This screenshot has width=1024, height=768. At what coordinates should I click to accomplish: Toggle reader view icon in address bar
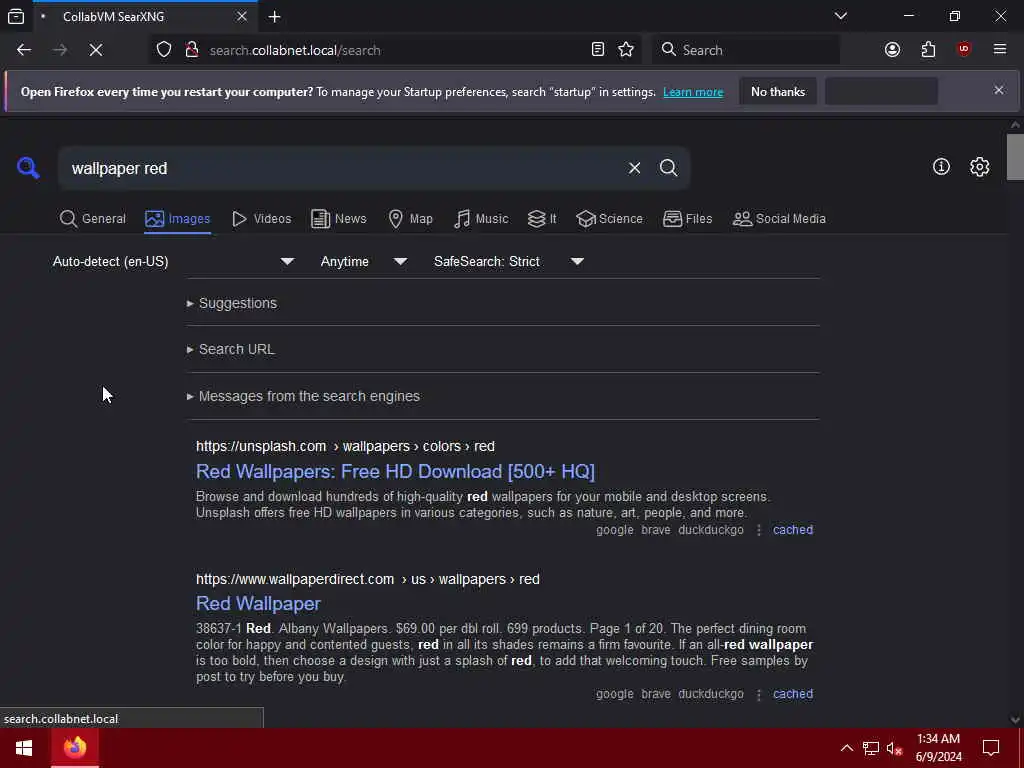pos(598,50)
